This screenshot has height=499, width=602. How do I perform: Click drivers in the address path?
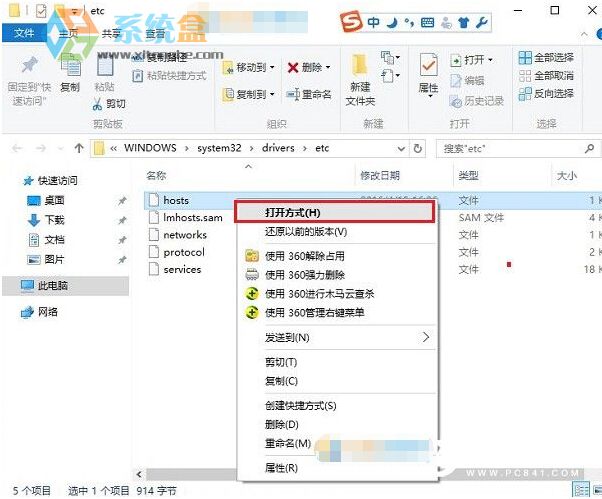point(278,148)
